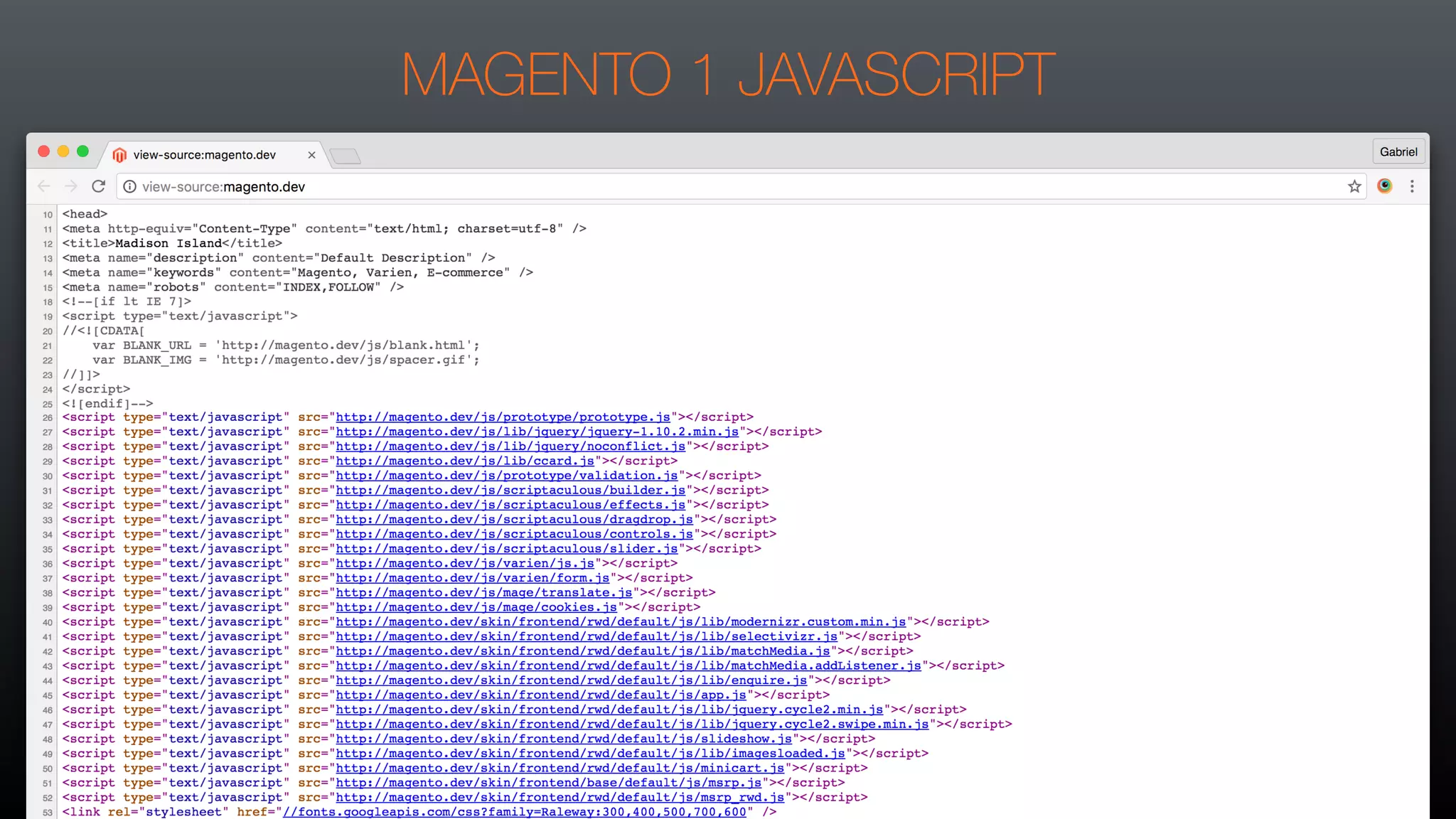Click the browser forward arrow
The height and width of the screenshot is (819, 1456).
(71, 186)
